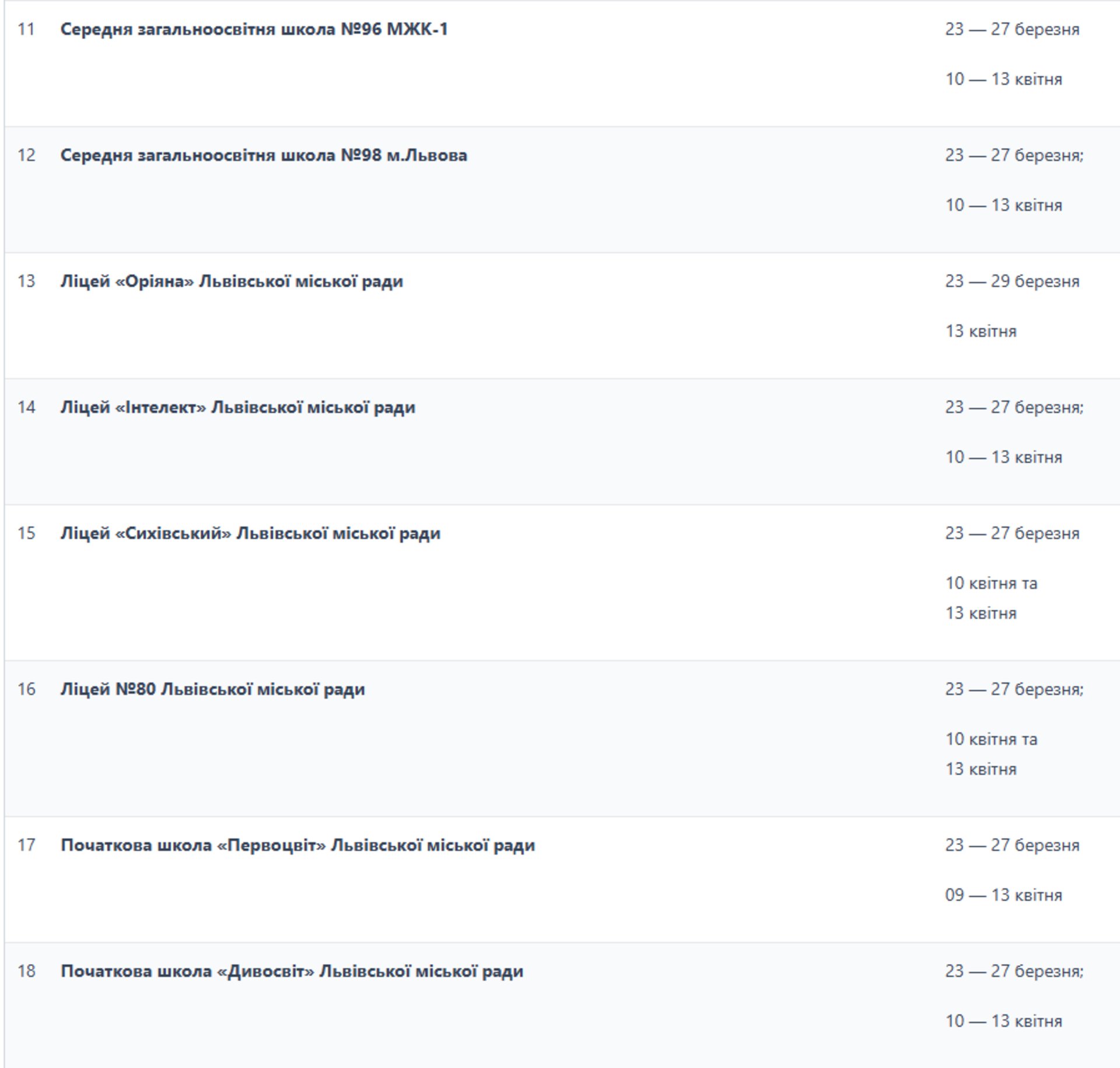1120x1068 pixels.
Task: Click "09 — 13 квітня" date for Первоцвіт
Action: tap(1003, 895)
